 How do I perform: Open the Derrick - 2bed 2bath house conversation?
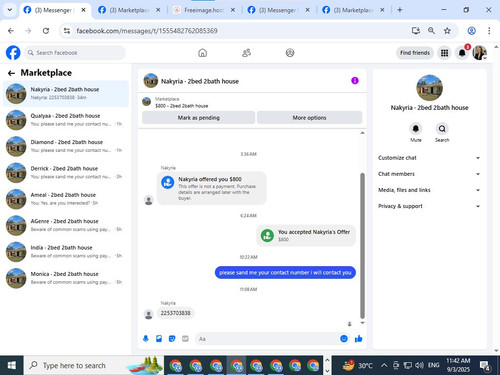tap(66, 172)
